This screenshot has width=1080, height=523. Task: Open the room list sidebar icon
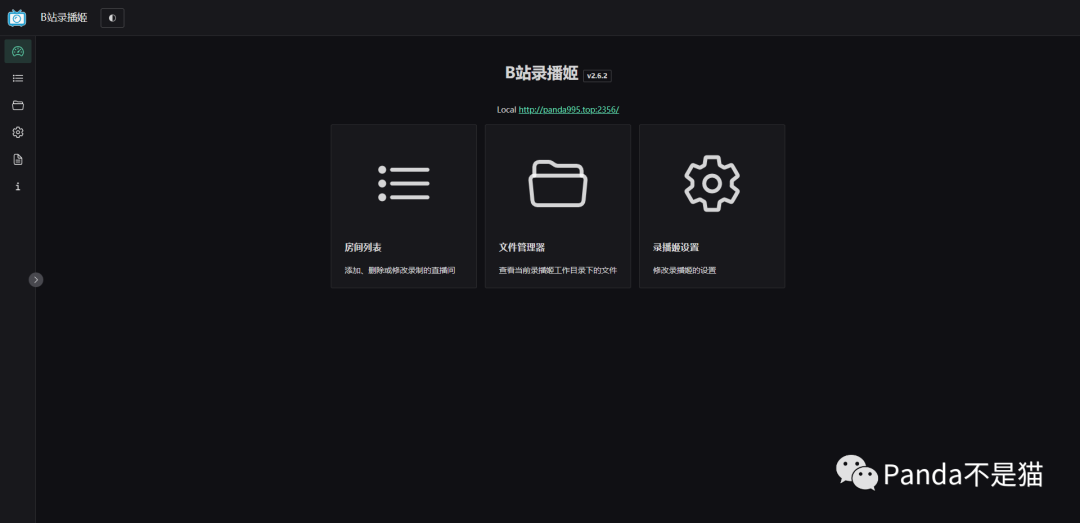coord(18,79)
